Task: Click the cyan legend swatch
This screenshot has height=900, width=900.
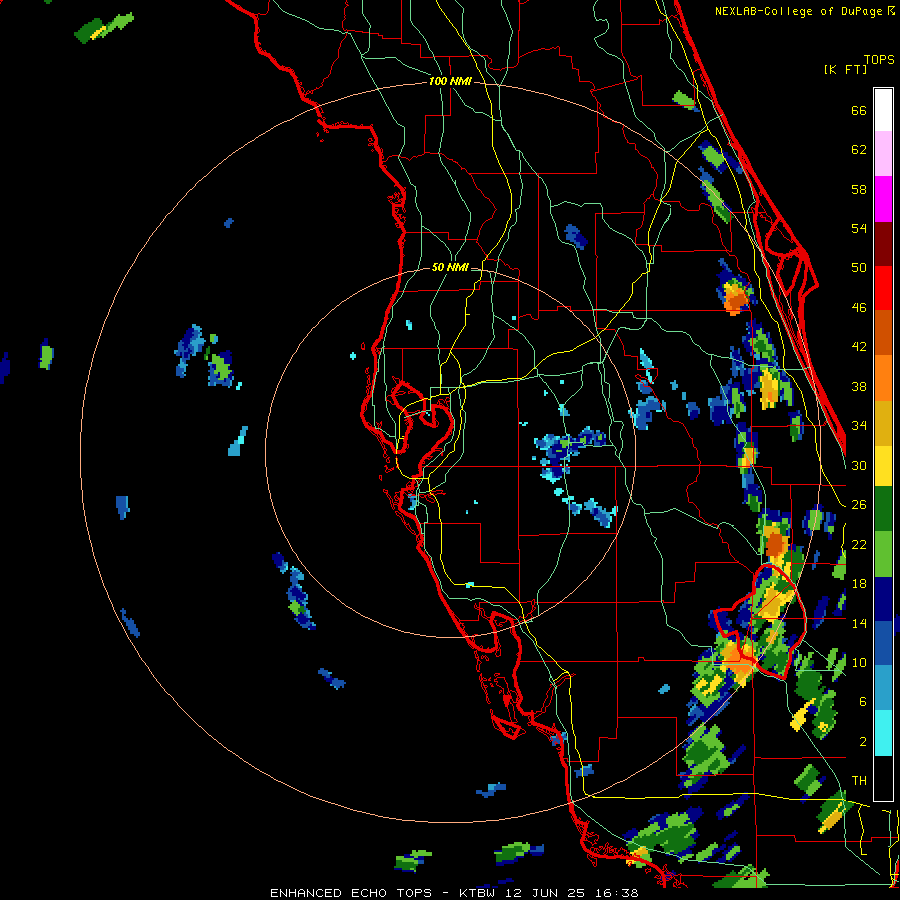Action: click(x=883, y=733)
